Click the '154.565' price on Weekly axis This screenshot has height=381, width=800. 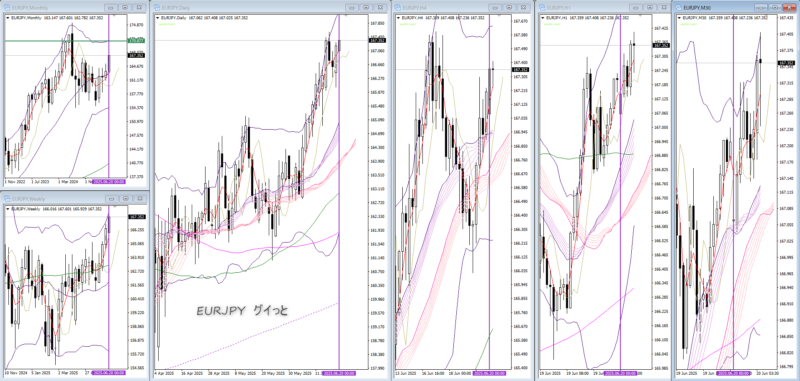tap(136, 367)
